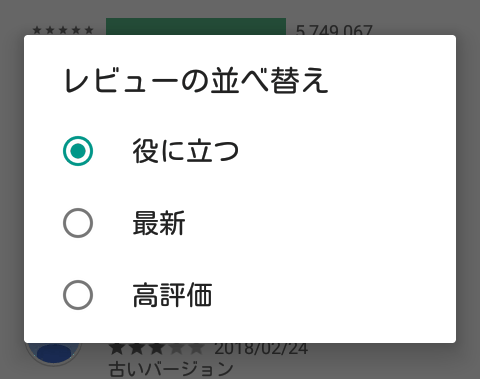Click the fourth empty review star

[177, 349]
